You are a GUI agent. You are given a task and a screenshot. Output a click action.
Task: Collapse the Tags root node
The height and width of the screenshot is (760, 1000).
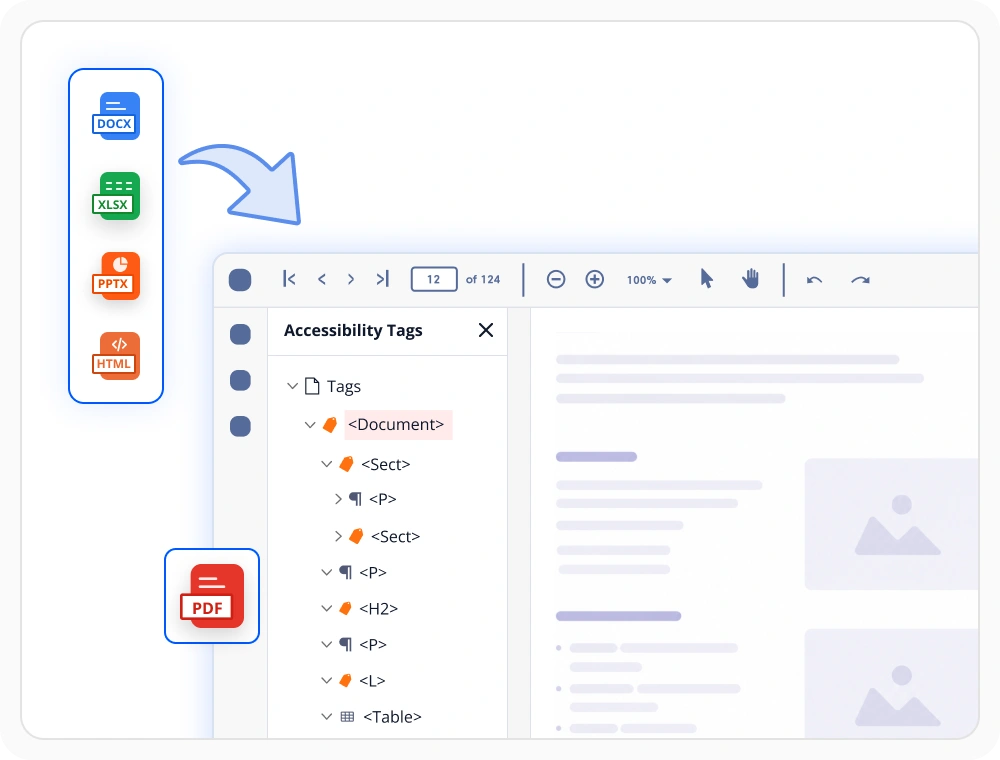(x=293, y=386)
